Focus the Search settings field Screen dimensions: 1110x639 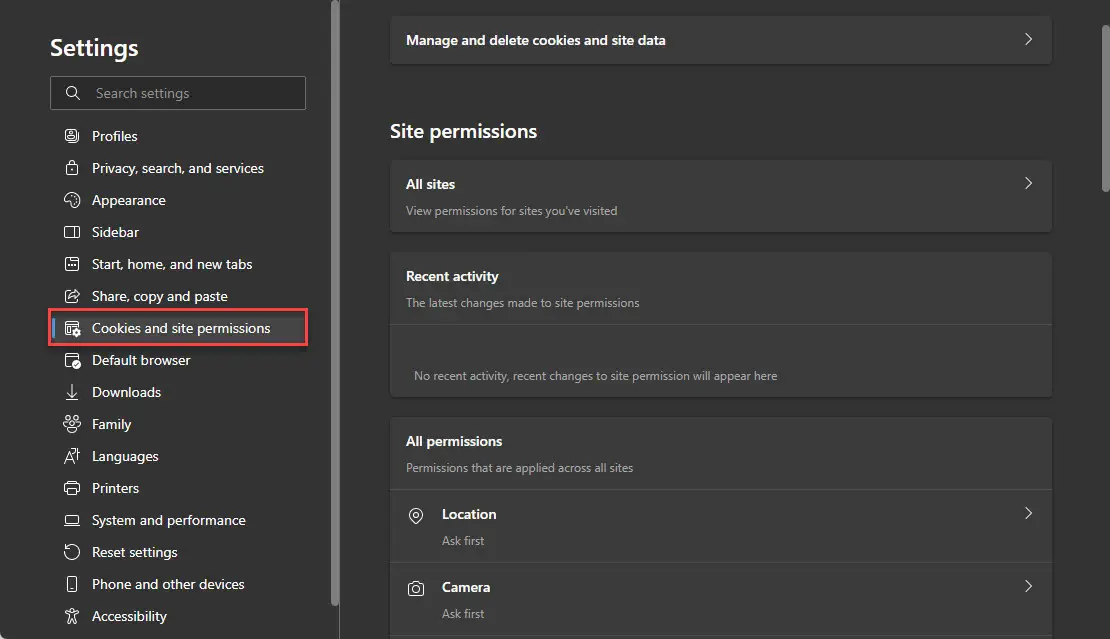point(178,93)
